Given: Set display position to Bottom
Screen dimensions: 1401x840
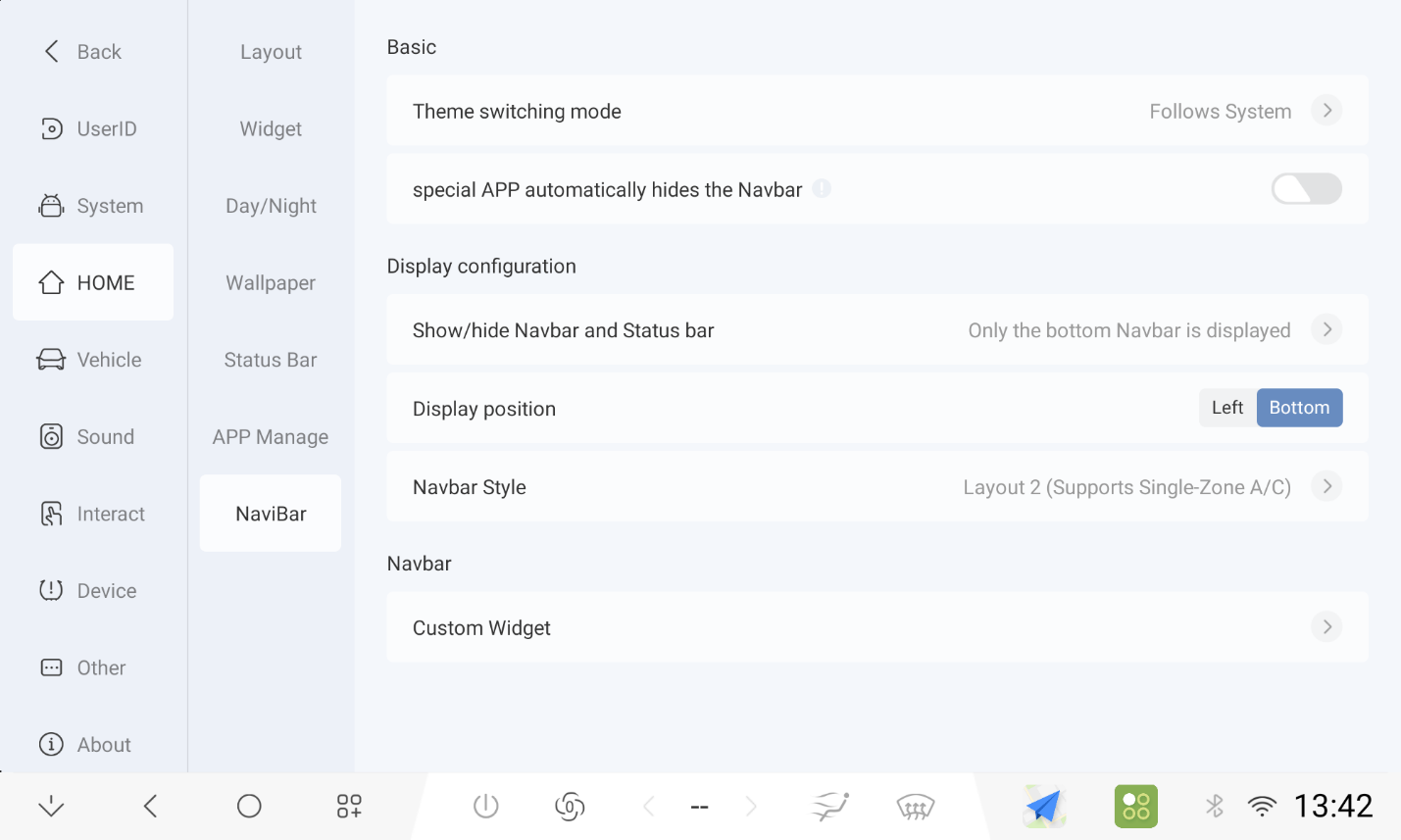Looking at the screenshot, I should (1300, 408).
